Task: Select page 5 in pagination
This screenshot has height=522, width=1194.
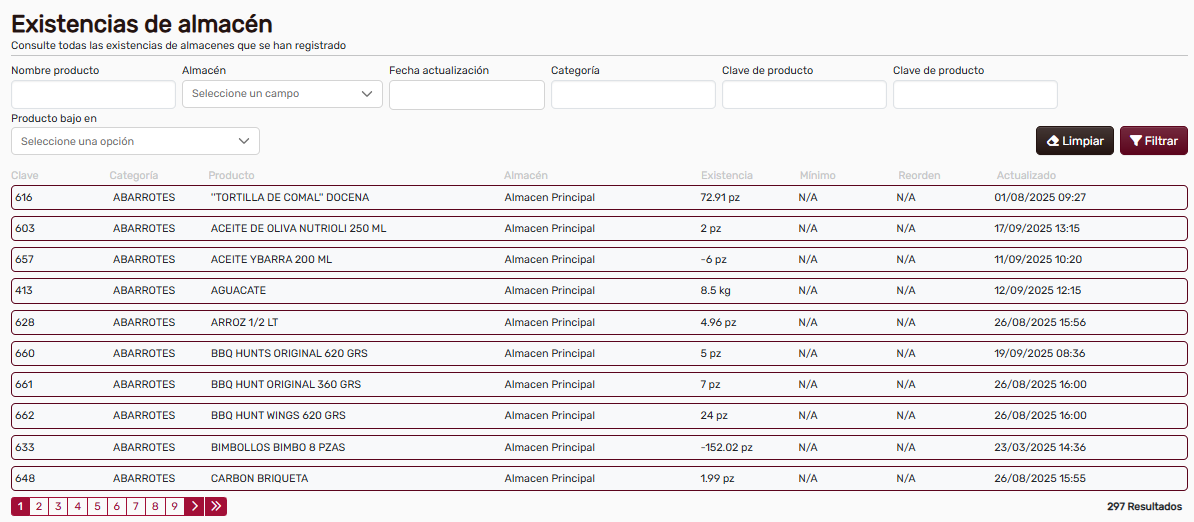Action: pos(97,507)
